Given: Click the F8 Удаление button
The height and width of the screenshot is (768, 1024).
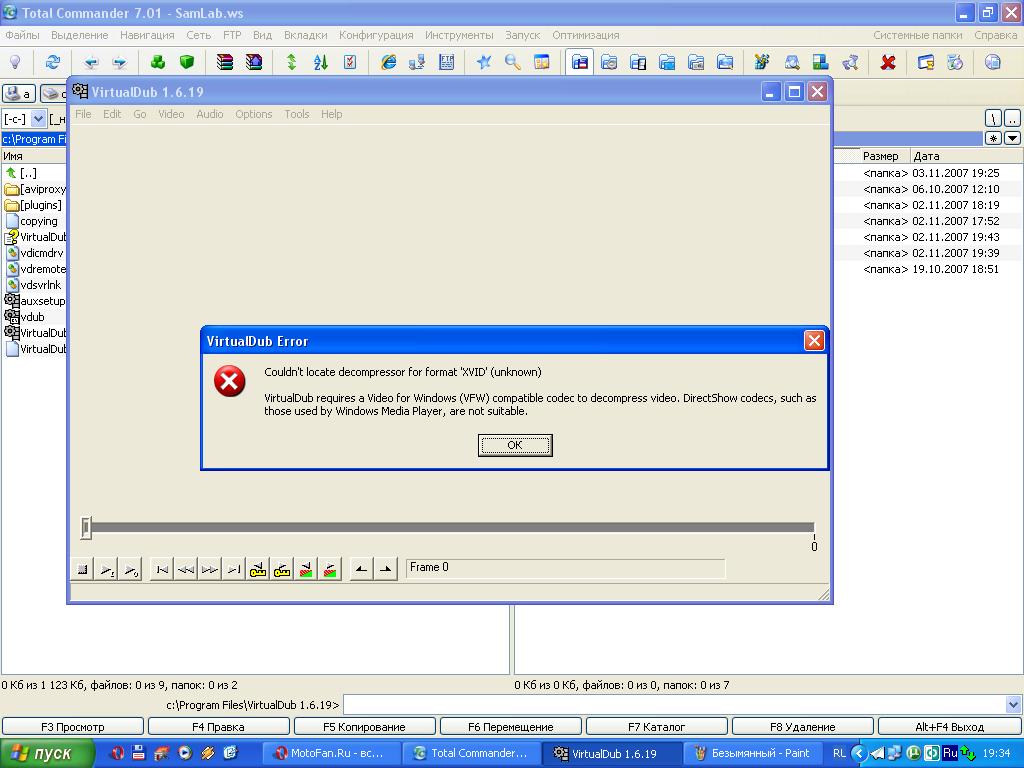Looking at the screenshot, I should click(x=803, y=727).
